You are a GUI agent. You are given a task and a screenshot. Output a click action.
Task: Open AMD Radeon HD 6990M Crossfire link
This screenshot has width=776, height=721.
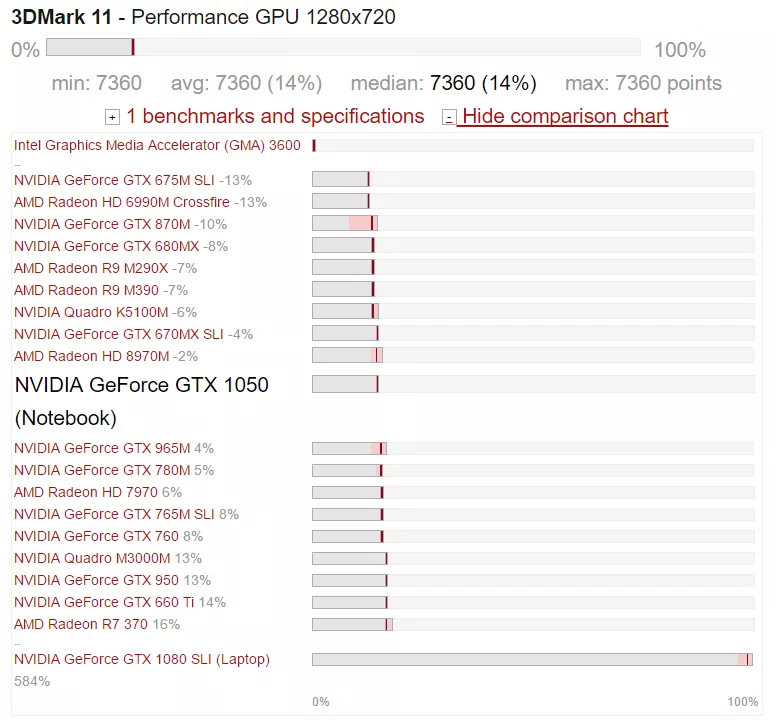click(x=122, y=202)
